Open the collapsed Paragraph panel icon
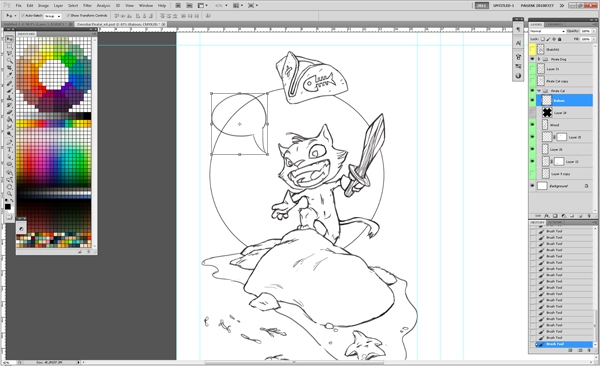Screen dimensions: 600x366 point(518,29)
